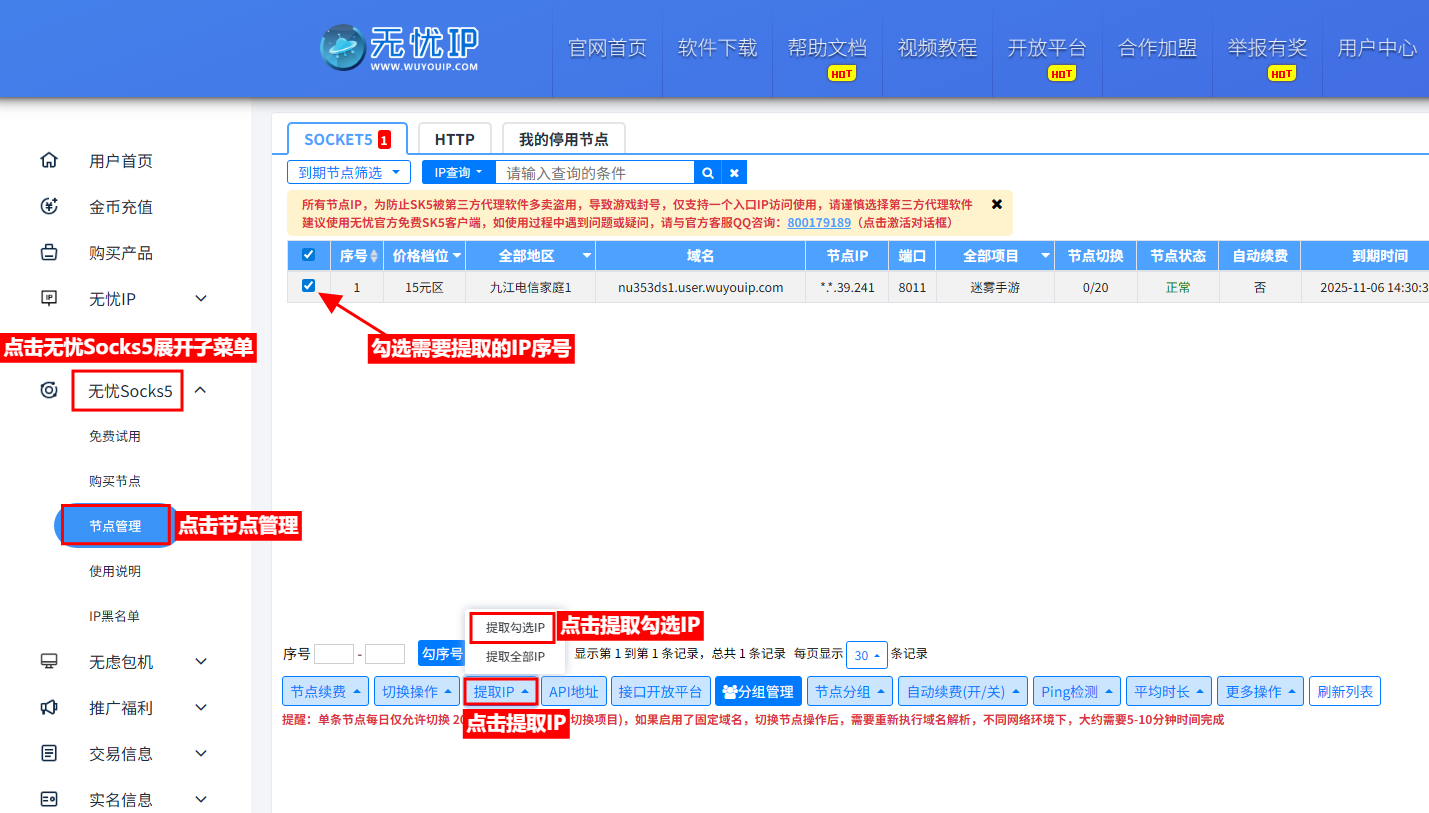This screenshot has height=813, width=1429.
Task: Click the 交易信息 document icon
Action: click(x=49, y=753)
